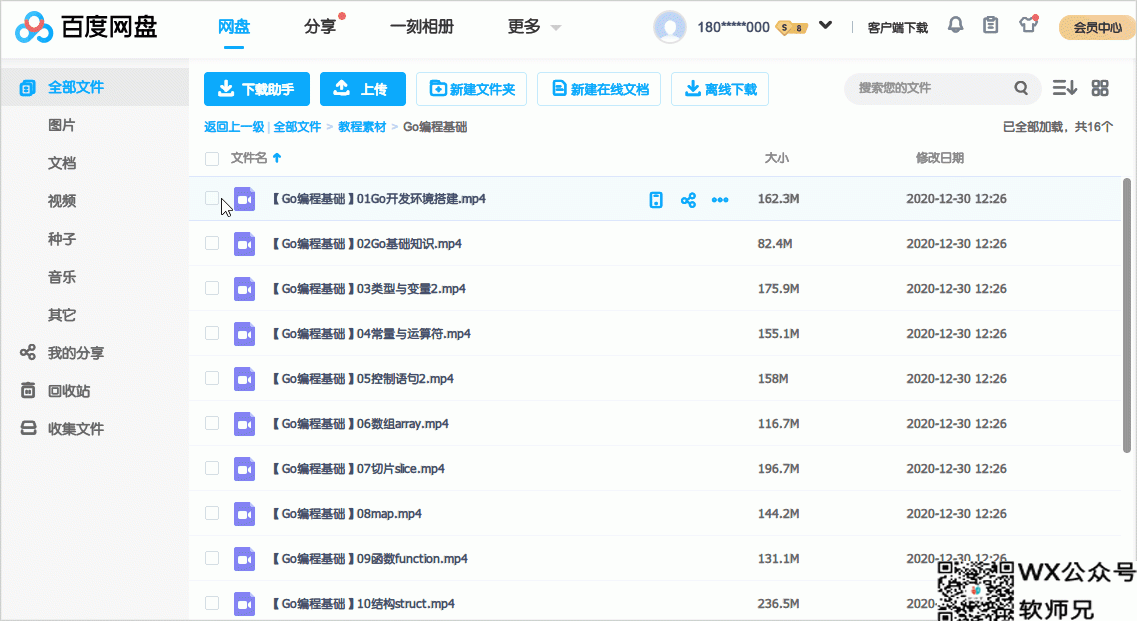
Task: Check the box for 03类型与变量2.mp4
Action: pos(212,288)
